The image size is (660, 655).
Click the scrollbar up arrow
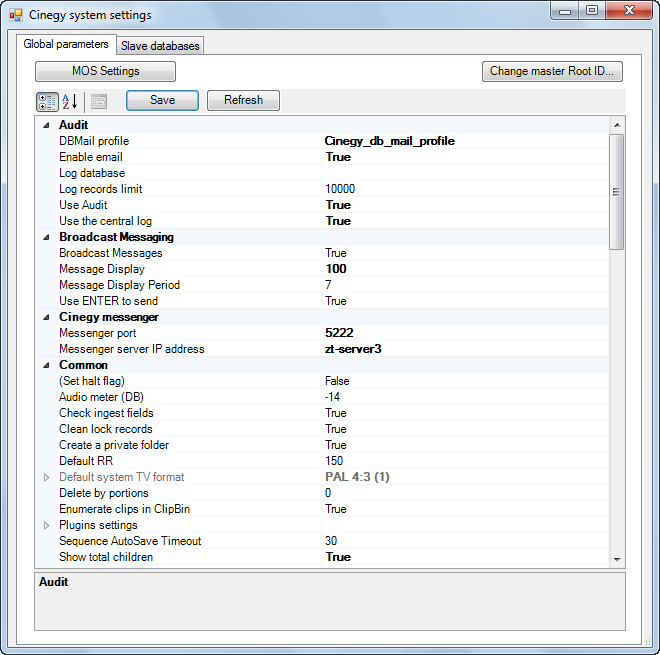(x=617, y=125)
